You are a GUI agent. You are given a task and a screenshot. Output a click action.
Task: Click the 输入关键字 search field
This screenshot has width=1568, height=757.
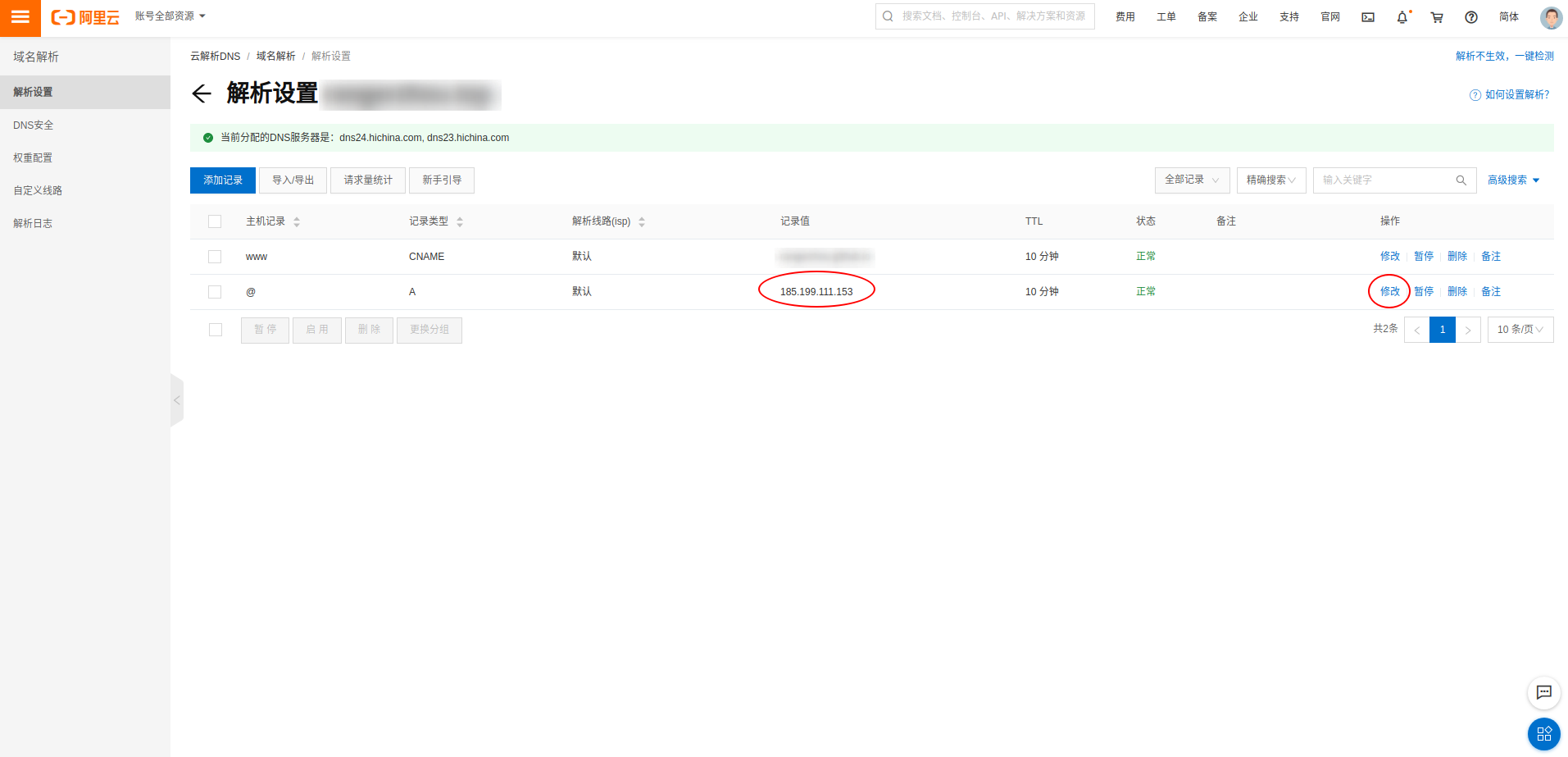coord(1395,180)
